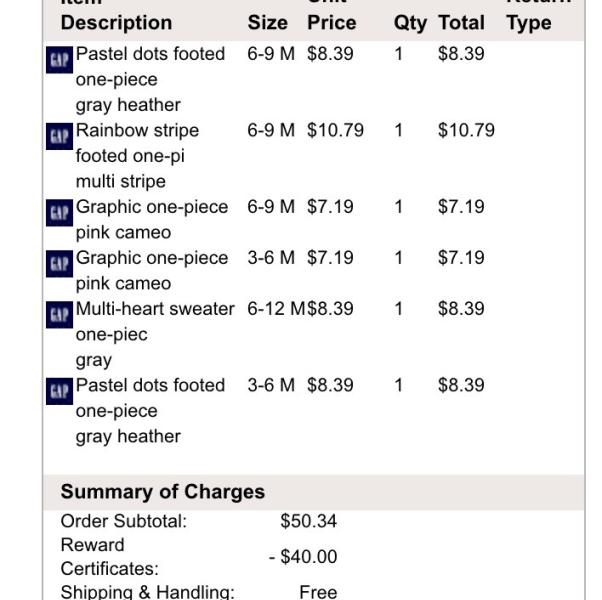This screenshot has width=602, height=600.
Task: Click the Shipping & Handling Free value
Action: 318,592
